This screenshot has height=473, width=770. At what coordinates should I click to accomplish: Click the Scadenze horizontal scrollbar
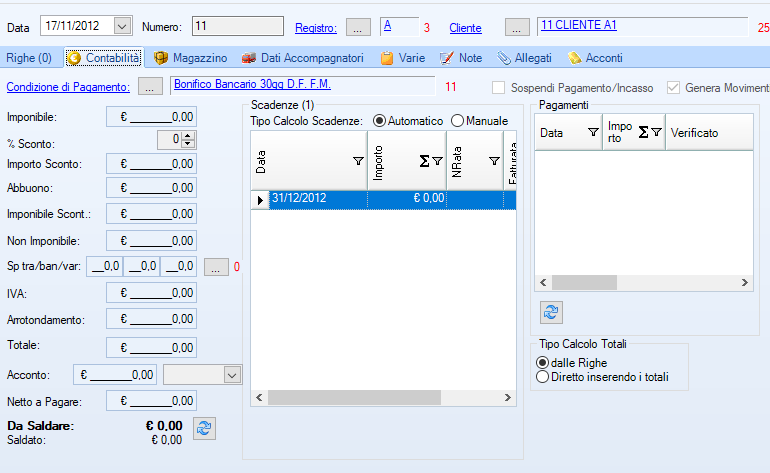click(382, 397)
